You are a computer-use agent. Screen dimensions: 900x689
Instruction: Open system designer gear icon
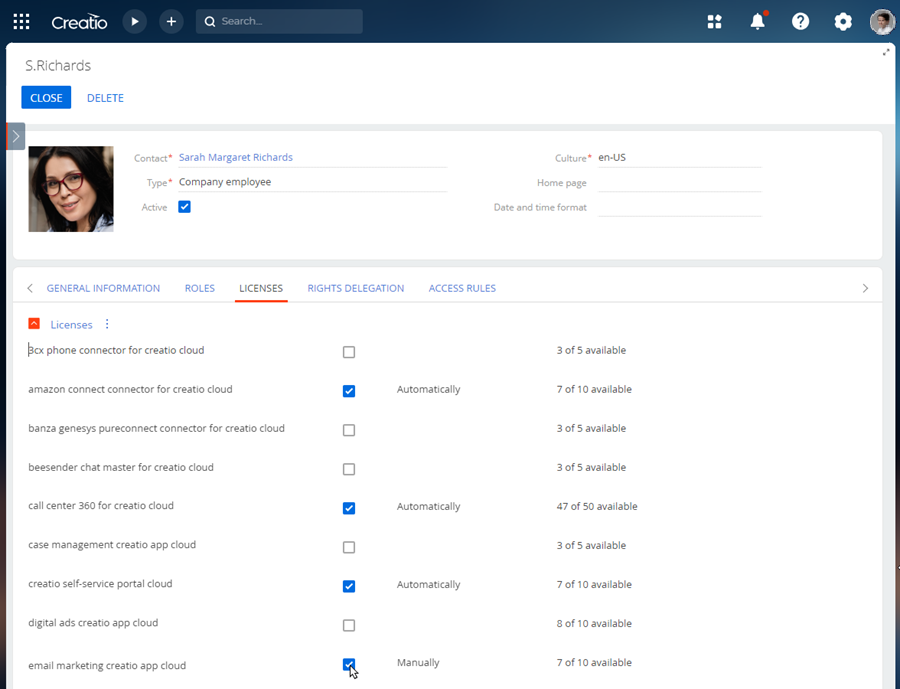(x=843, y=21)
